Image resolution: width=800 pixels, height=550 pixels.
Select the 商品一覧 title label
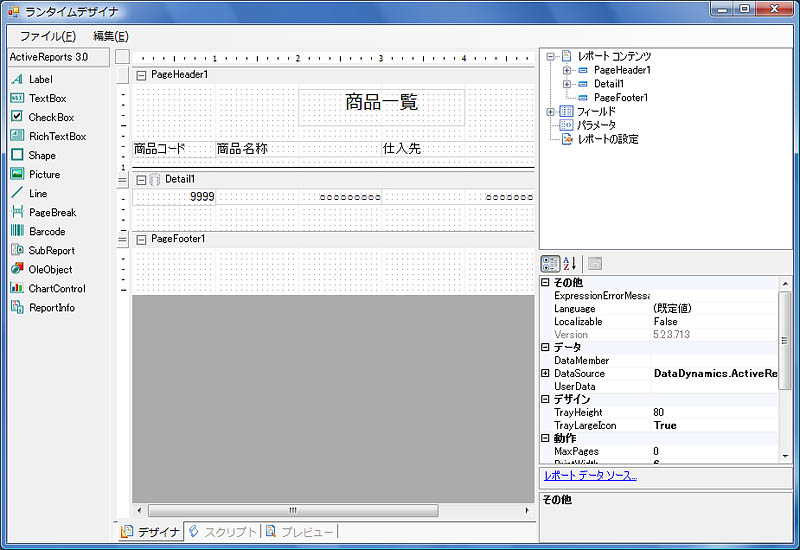(381, 107)
